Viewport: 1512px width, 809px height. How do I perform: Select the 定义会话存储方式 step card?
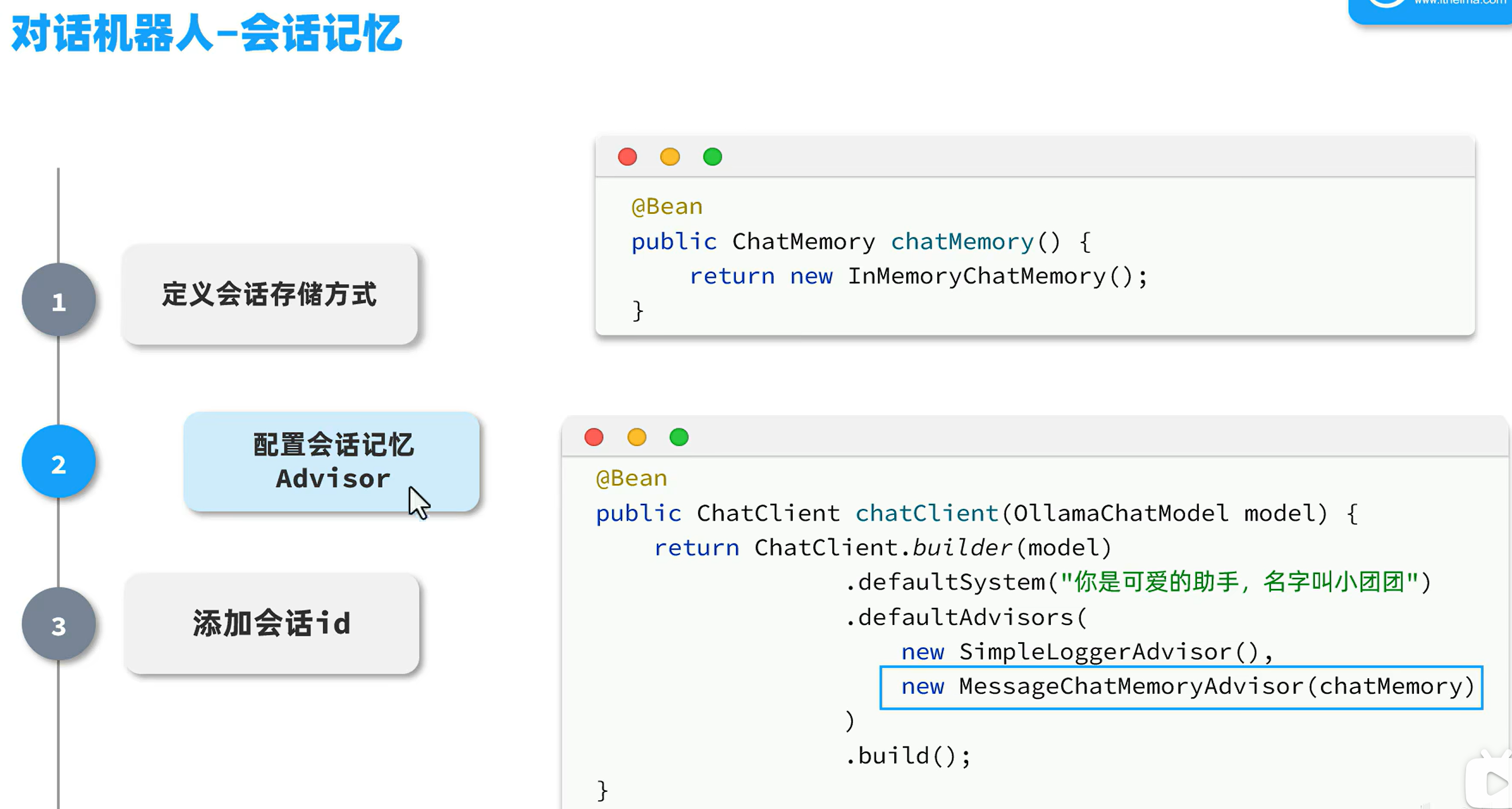(270, 295)
